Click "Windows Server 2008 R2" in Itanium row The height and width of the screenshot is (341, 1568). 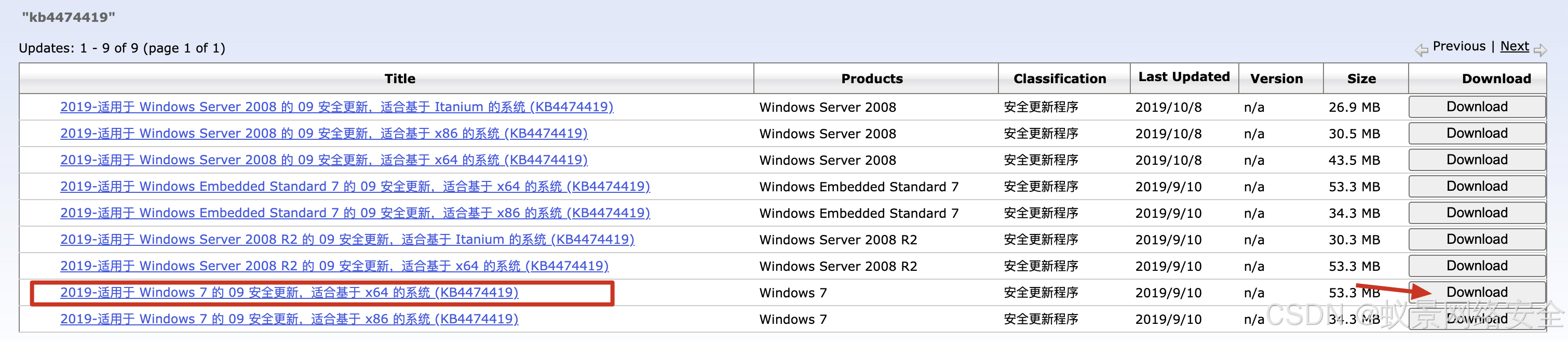pyautogui.click(x=838, y=240)
